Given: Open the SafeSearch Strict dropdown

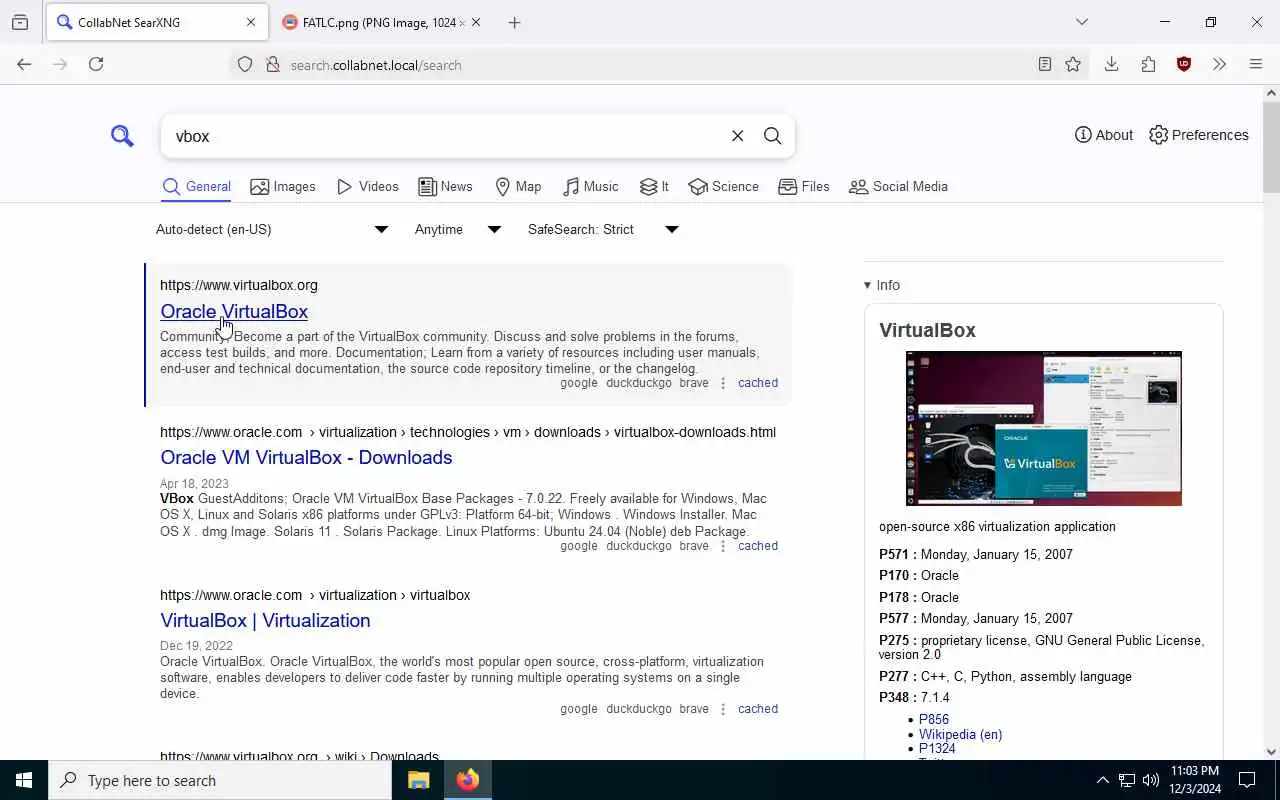Looking at the screenshot, I should pyautogui.click(x=603, y=230).
